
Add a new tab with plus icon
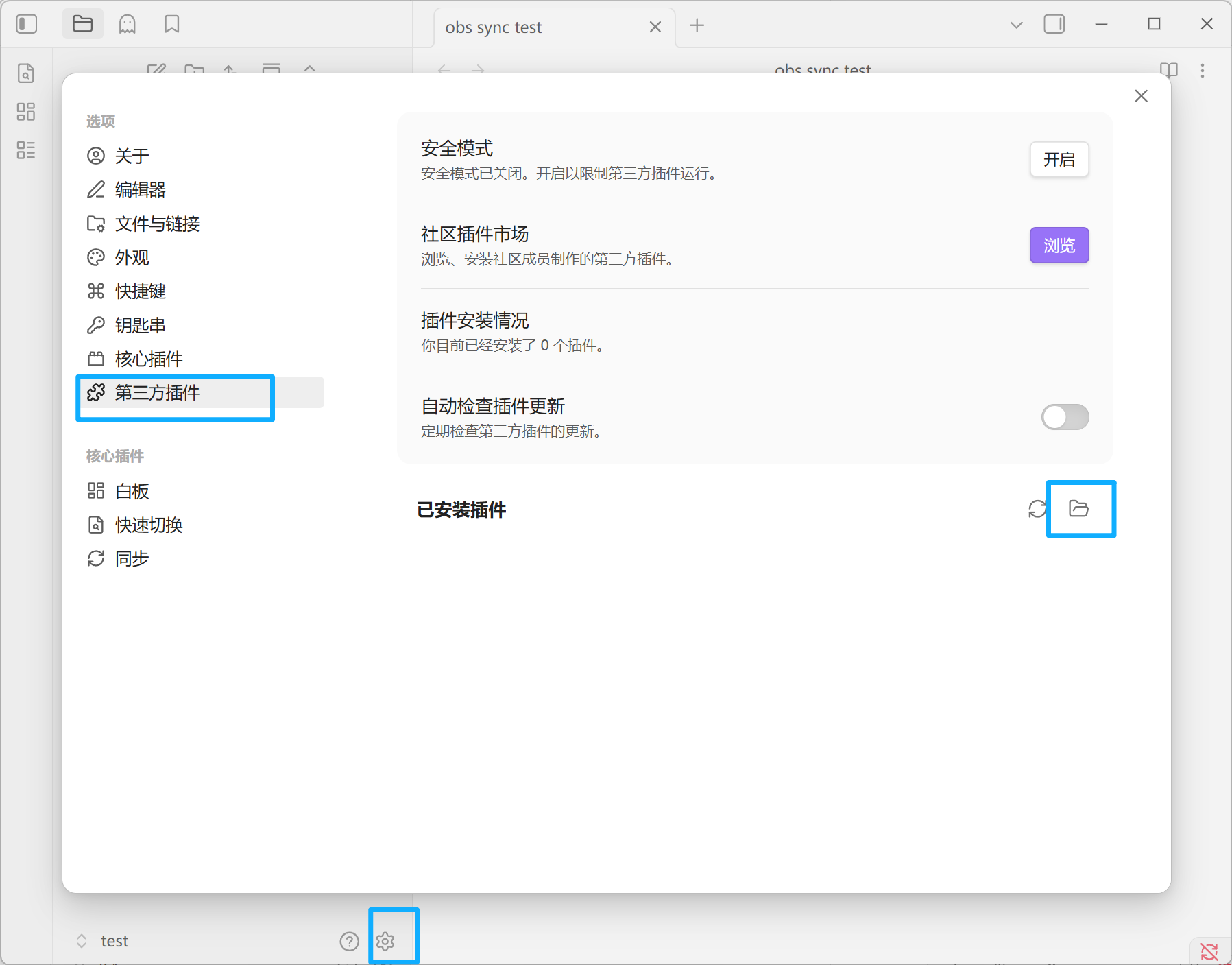697,25
